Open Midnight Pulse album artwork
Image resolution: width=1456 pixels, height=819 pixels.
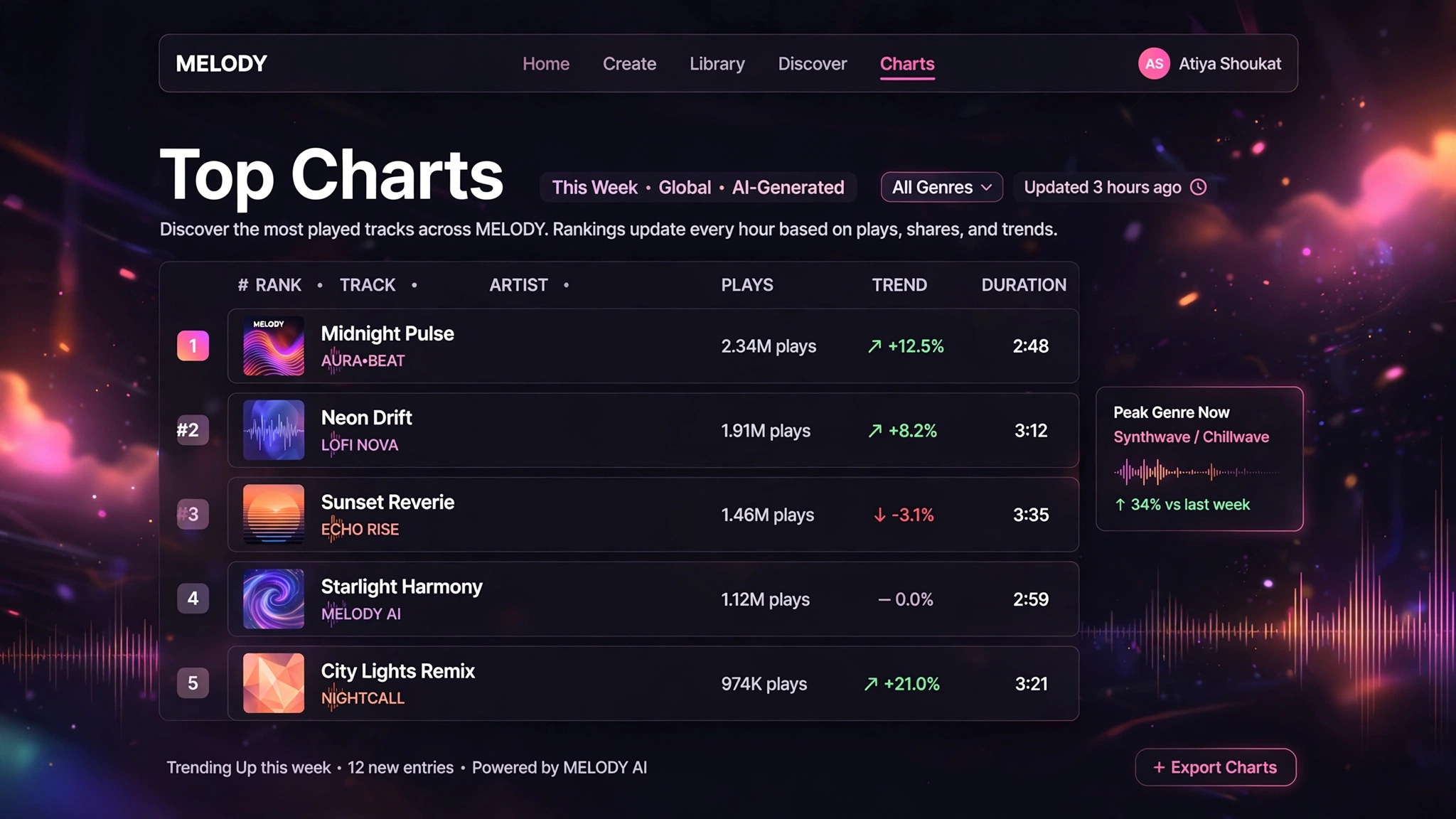[274, 346]
